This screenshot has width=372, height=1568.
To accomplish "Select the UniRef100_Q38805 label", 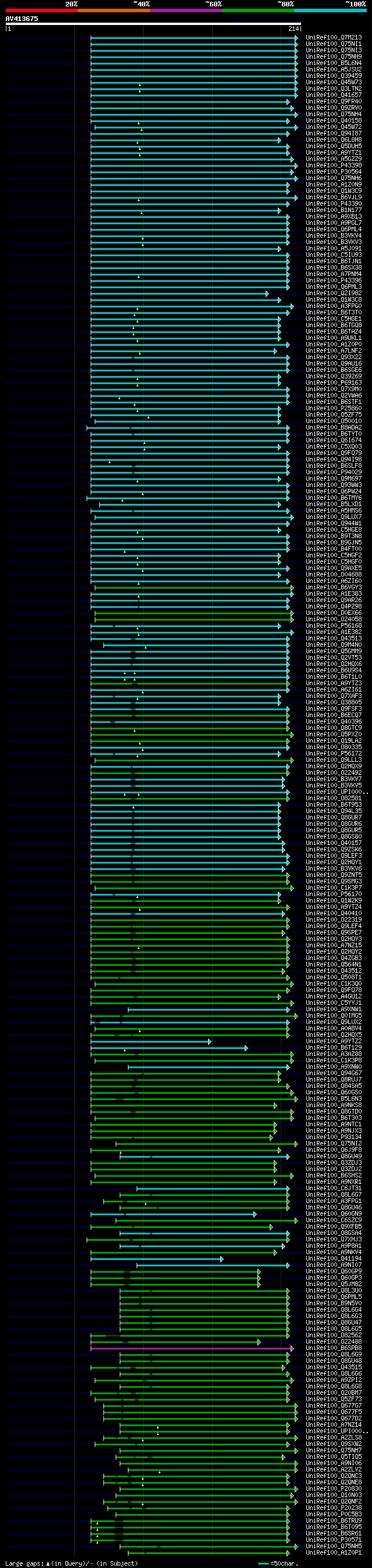I will coord(334,703).
